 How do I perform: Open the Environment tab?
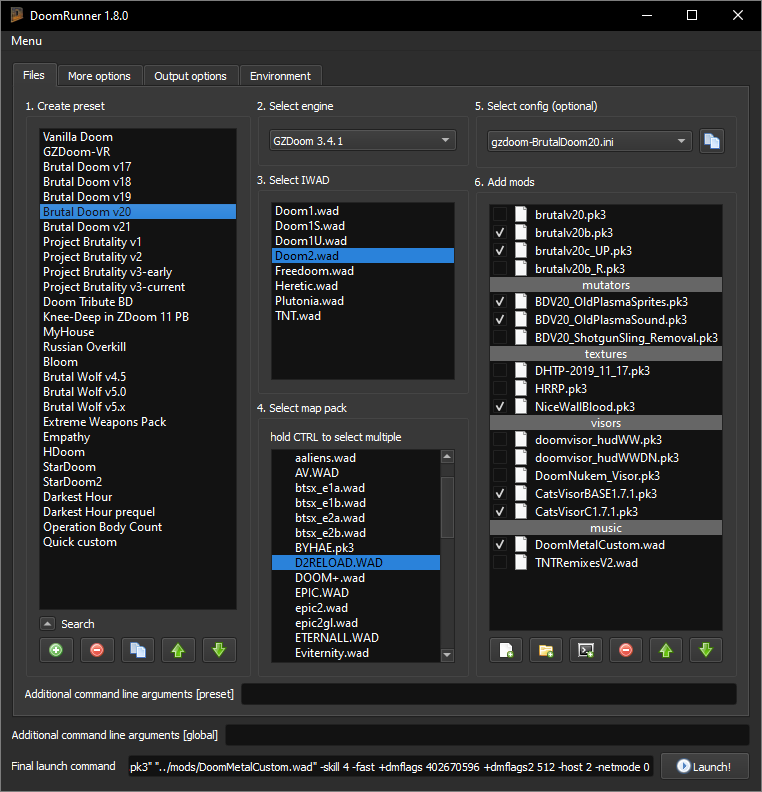tap(280, 76)
